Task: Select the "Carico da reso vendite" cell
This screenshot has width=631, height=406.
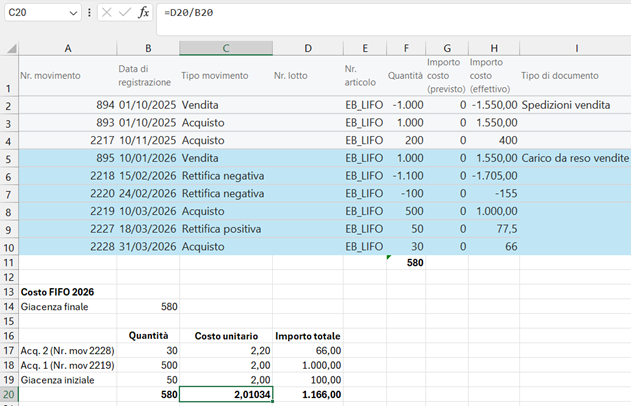Action: [575, 158]
